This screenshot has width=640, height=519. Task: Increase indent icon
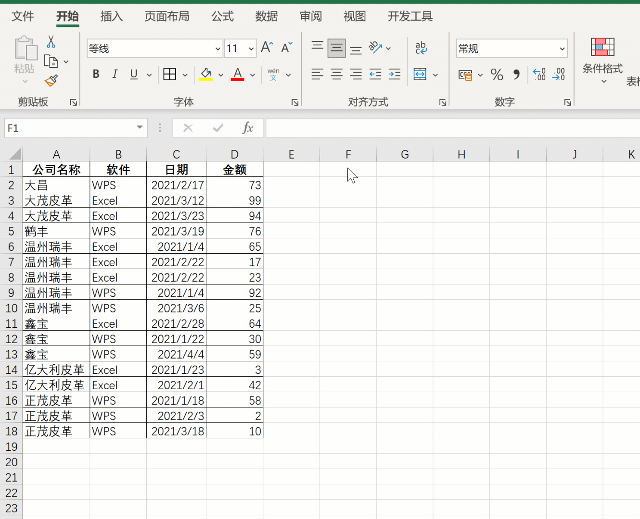tap(394, 74)
